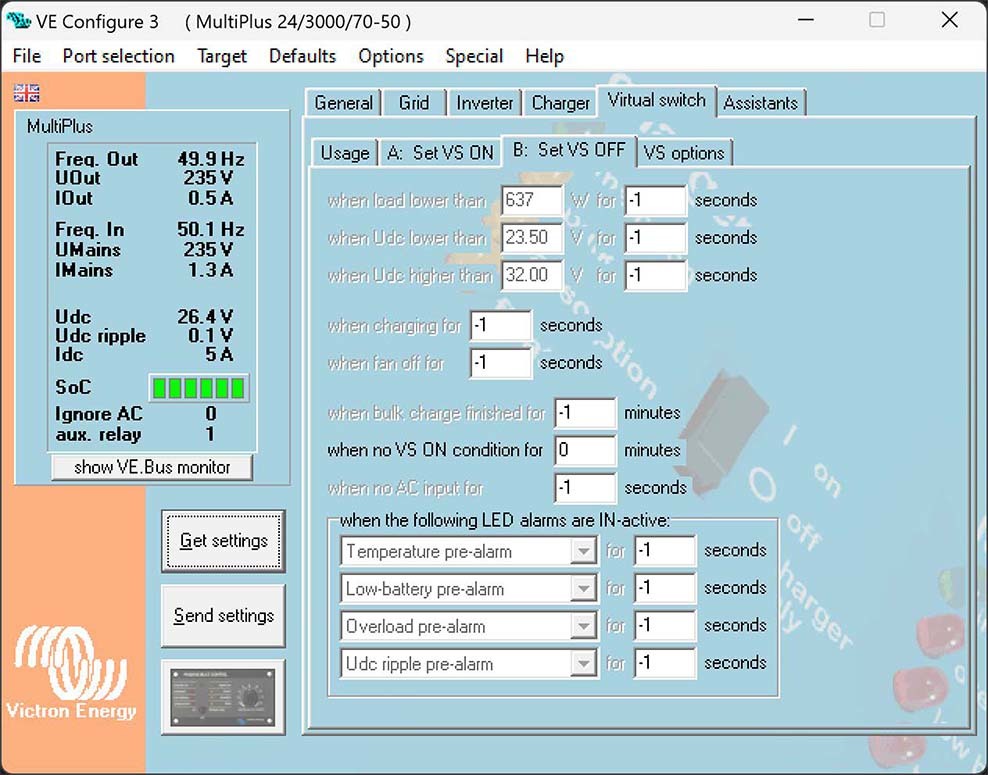988x775 pixels.
Task: Select the A: Set VS ON subtab
Action: tap(440, 153)
